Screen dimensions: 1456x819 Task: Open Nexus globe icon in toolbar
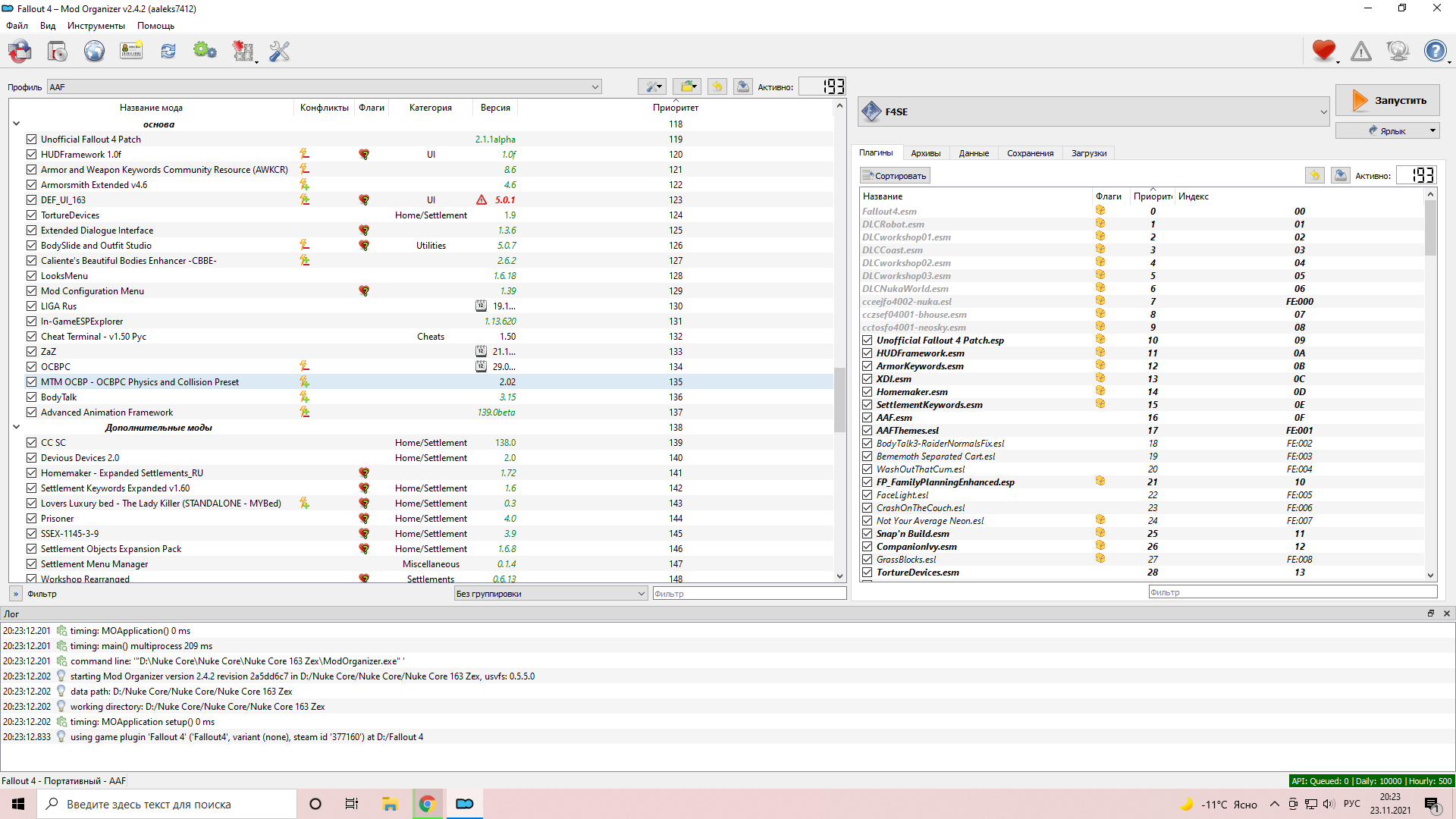pos(94,52)
